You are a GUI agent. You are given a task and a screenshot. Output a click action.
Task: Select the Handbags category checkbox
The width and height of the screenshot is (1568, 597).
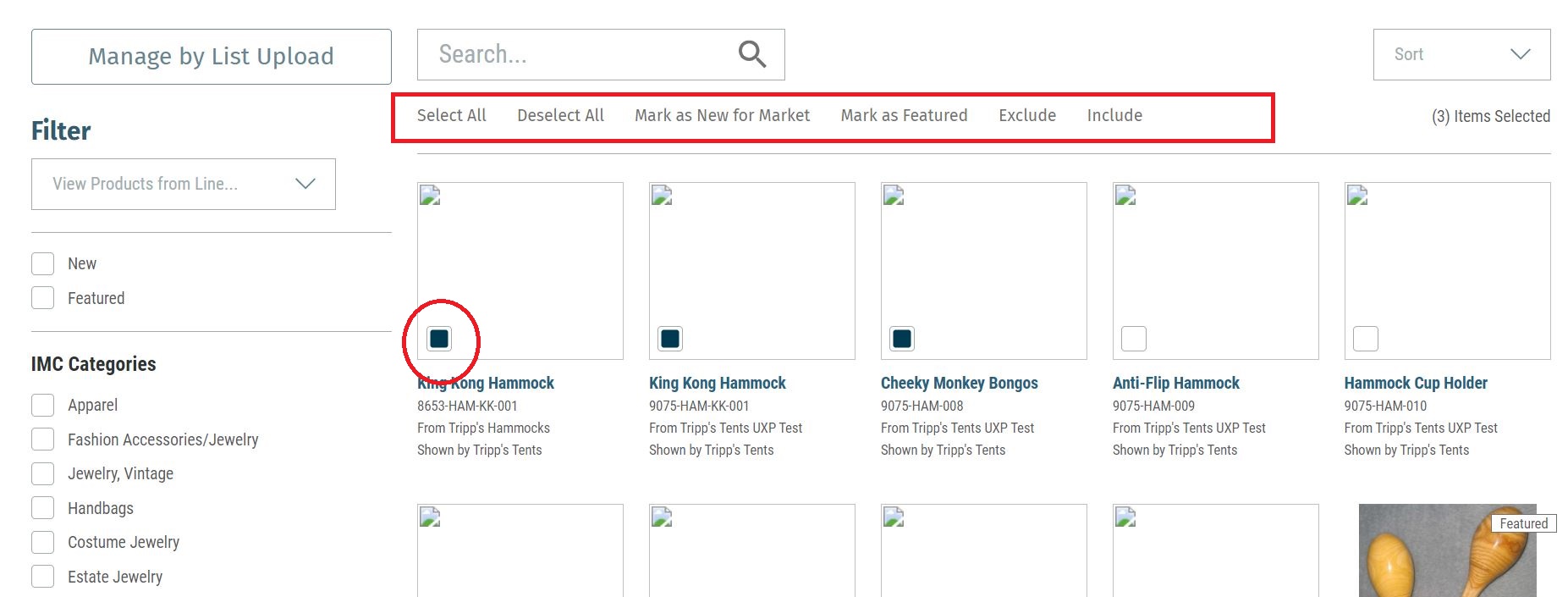point(43,508)
